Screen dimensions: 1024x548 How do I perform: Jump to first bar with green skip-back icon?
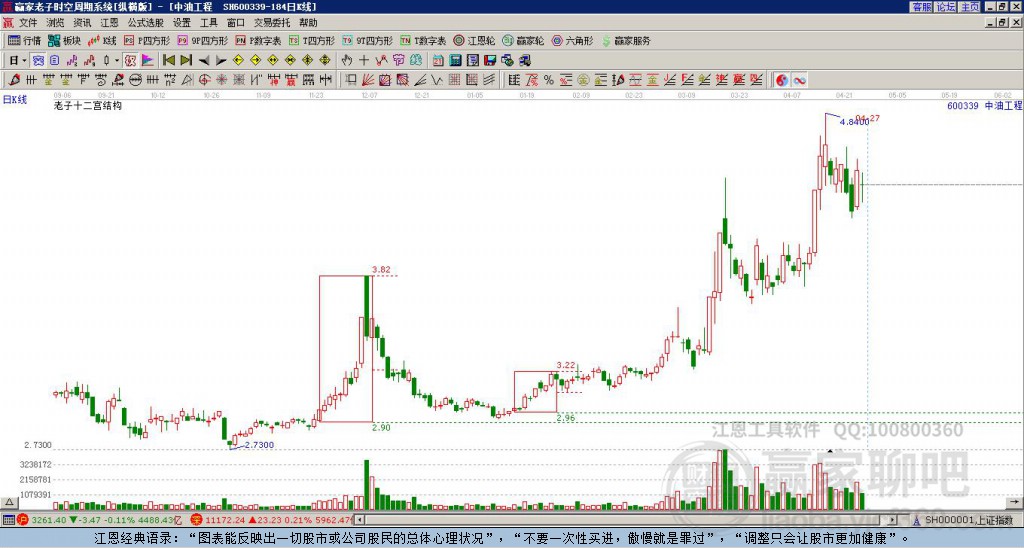[x=169, y=61]
